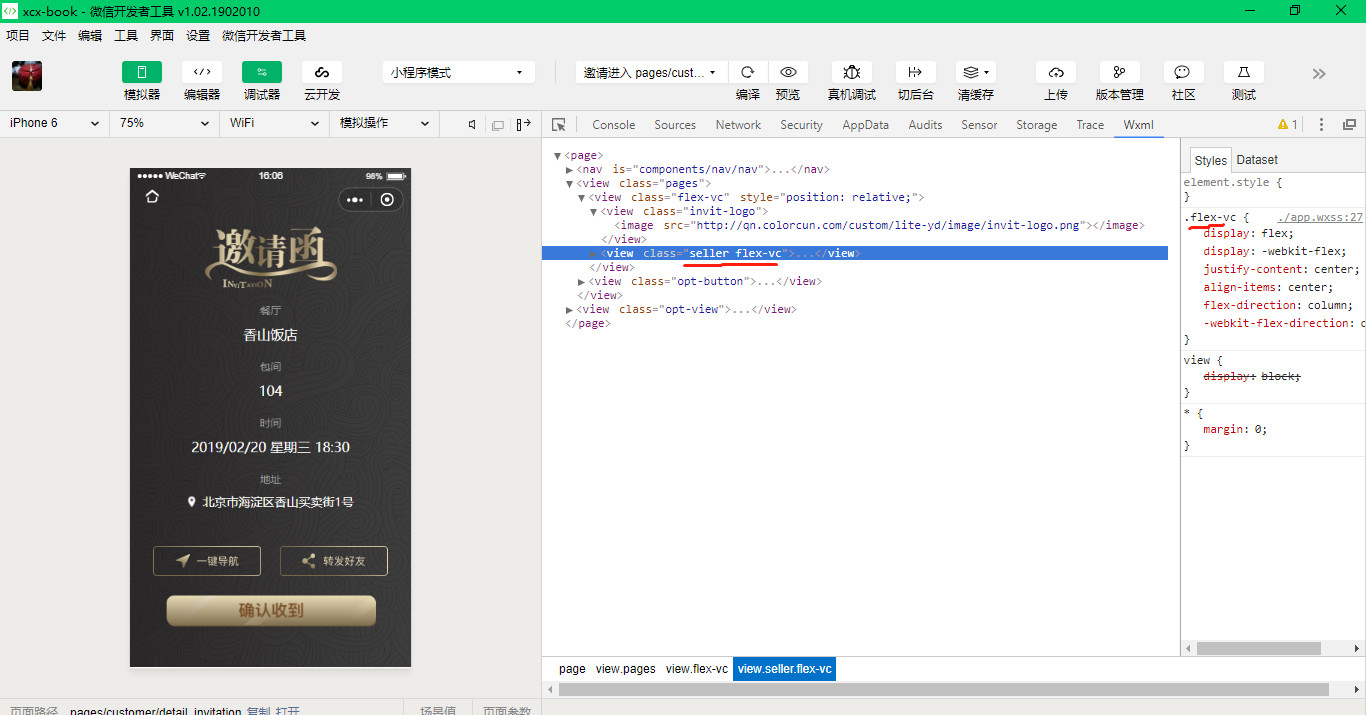Expand the opt-view view node

click(569, 310)
